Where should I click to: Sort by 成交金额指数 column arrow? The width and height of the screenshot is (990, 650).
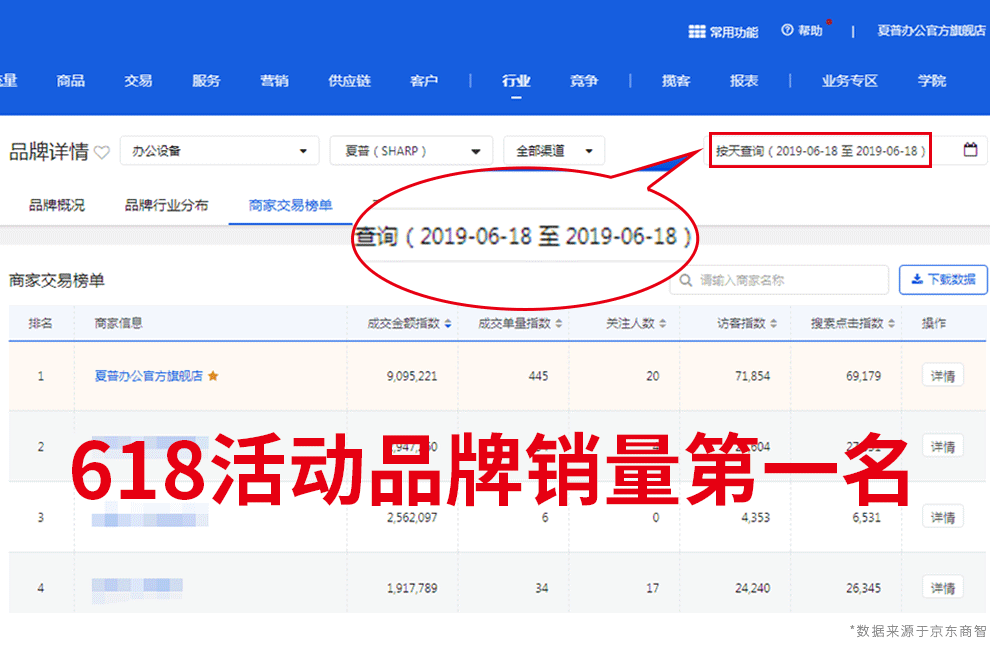click(448, 324)
